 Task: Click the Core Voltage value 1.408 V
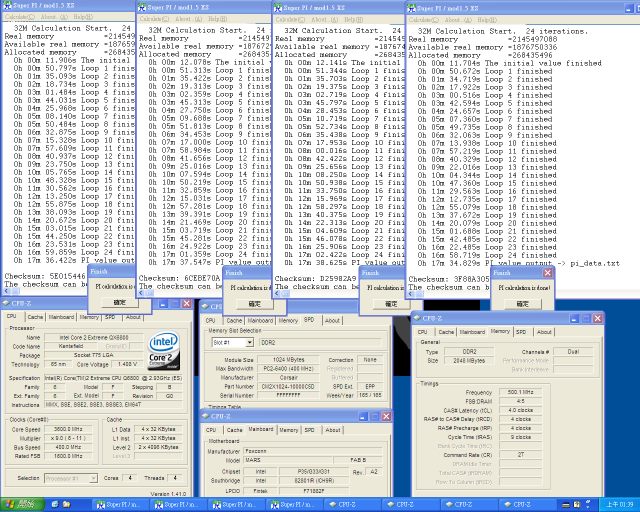[128, 364]
